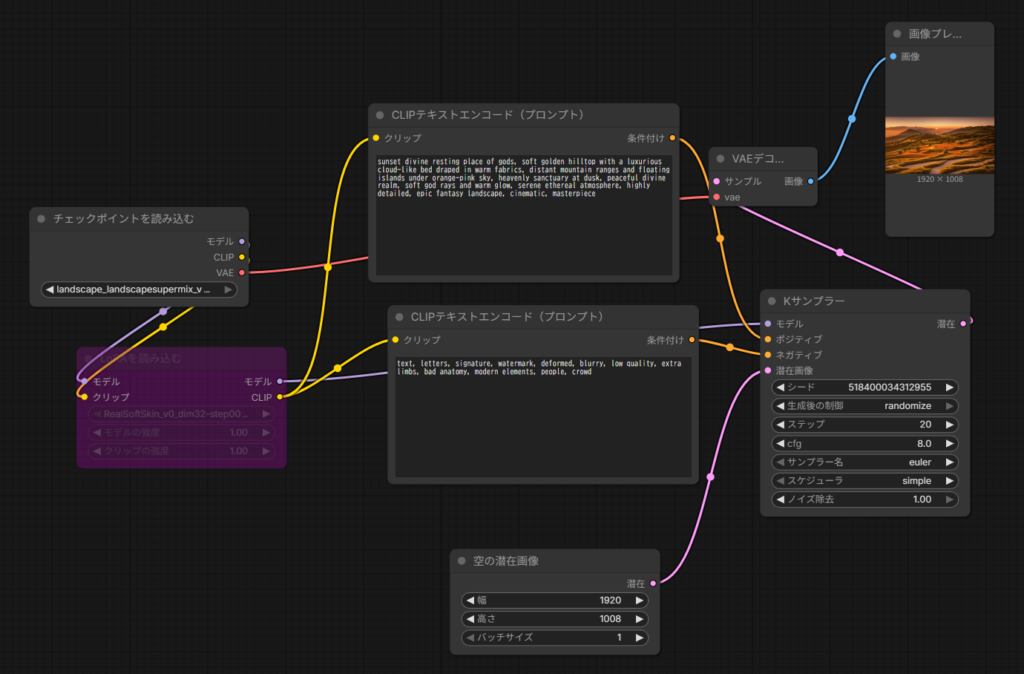This screenshot has height=674, width=1024.
Task: Click the generated landscape preview thumbnail
Action: [x=939, y=146]
